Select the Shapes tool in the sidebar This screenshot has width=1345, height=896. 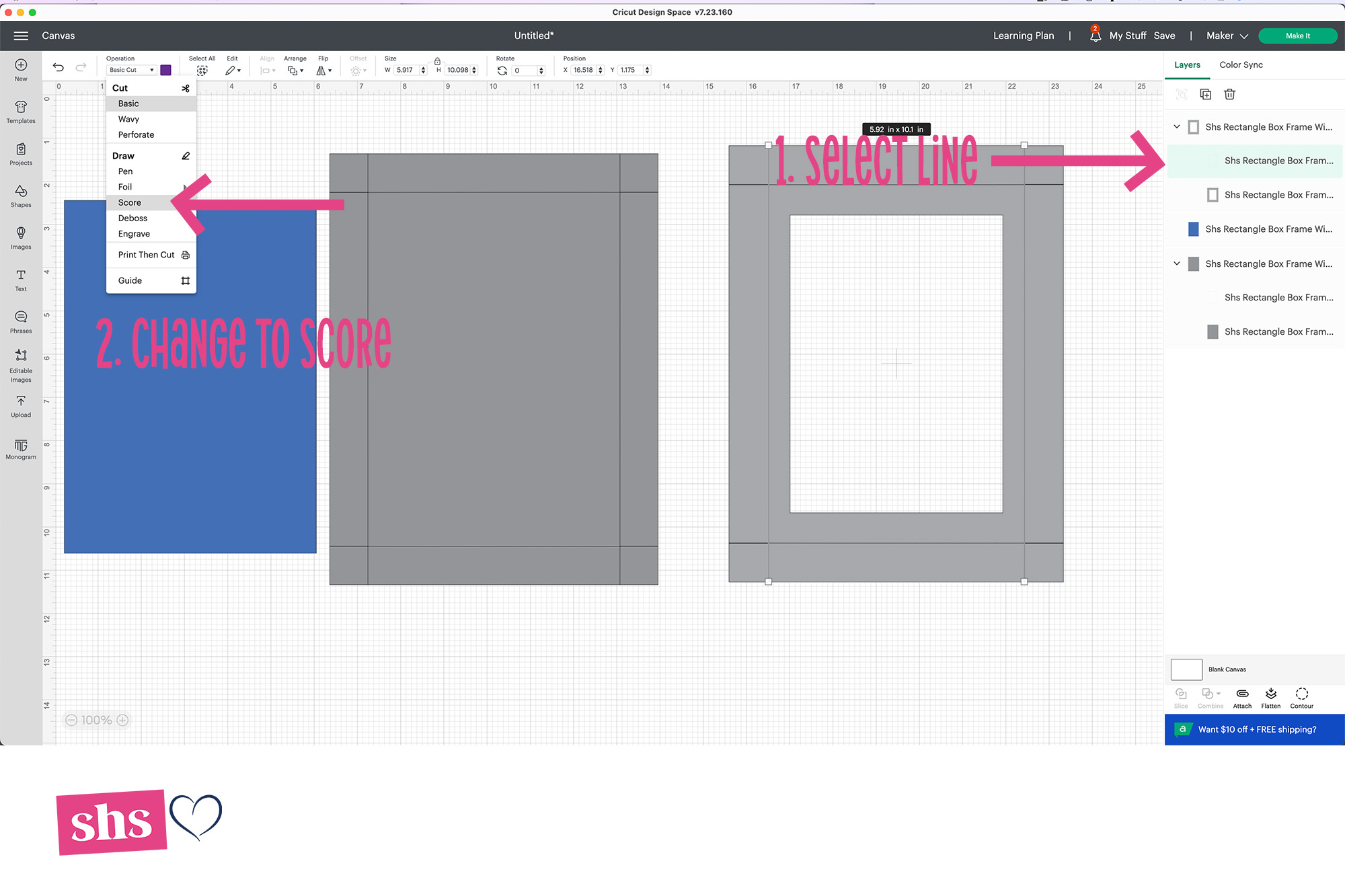20,194
